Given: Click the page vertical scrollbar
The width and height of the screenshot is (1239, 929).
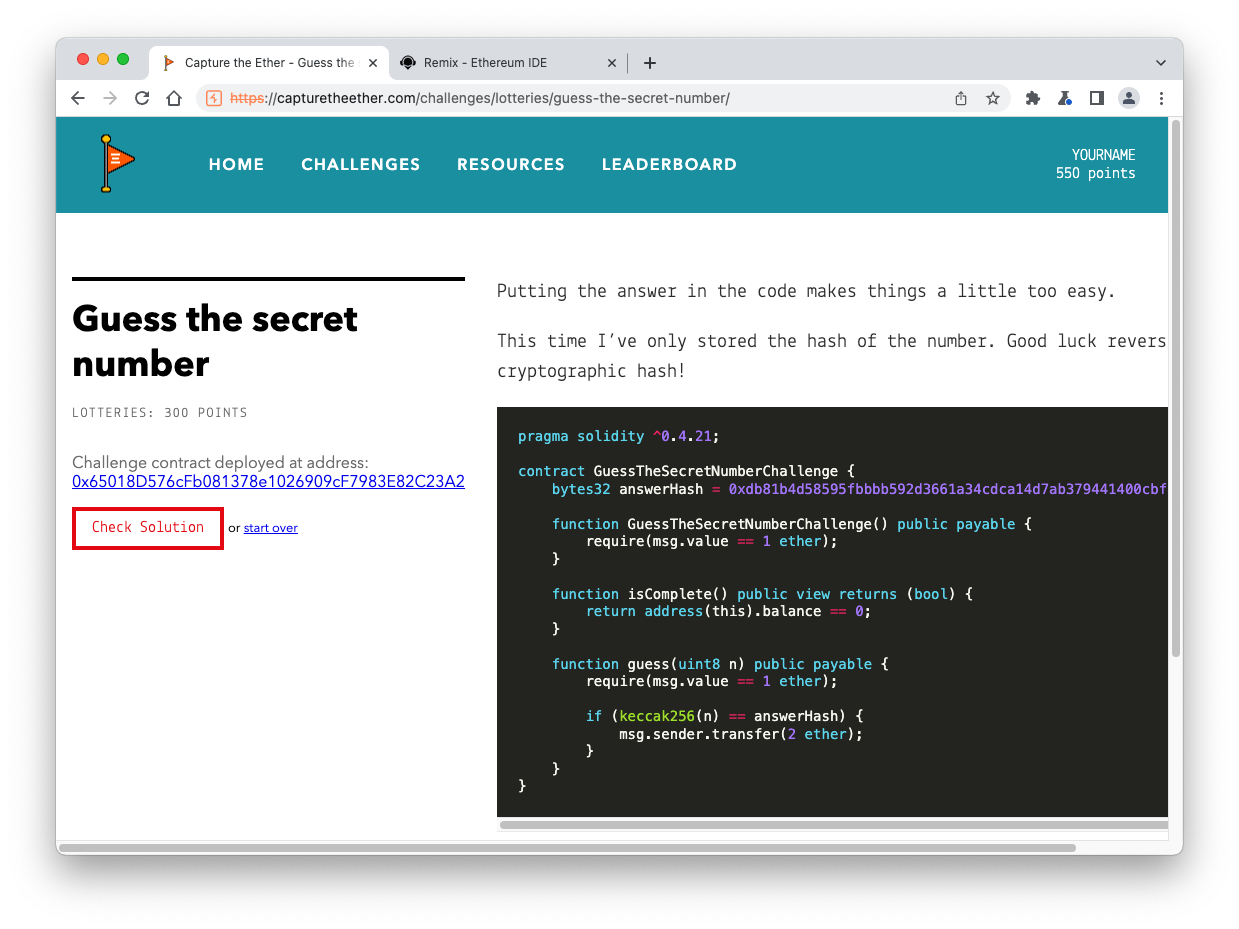Looking at the screenshot, I should [x=1176, y=389].
